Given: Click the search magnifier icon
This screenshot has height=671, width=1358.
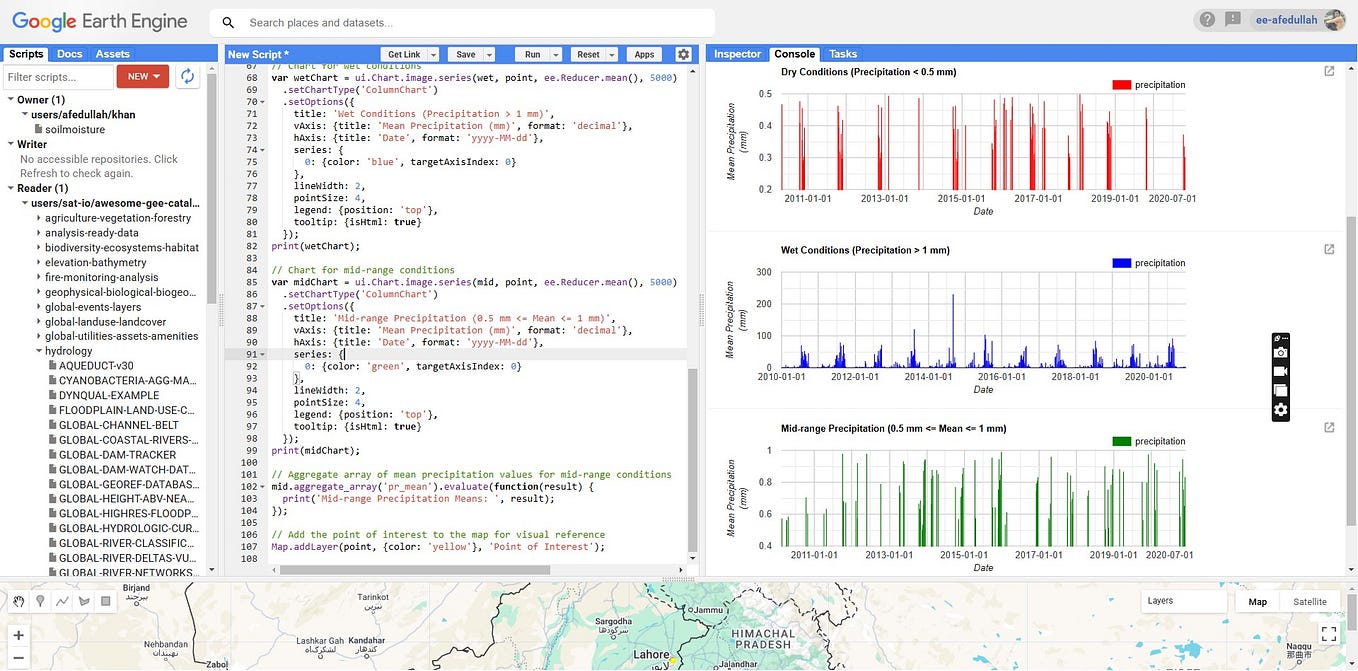Looking at the screenshot, I should (x=228, y=22).
